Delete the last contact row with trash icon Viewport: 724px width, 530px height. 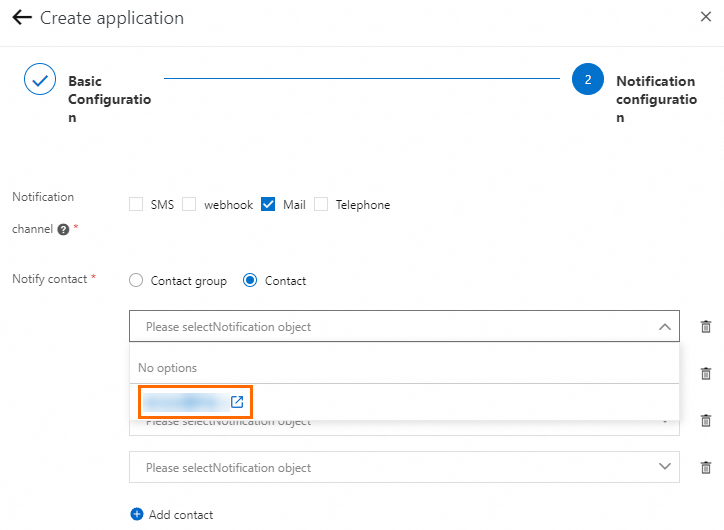(706, 467)
